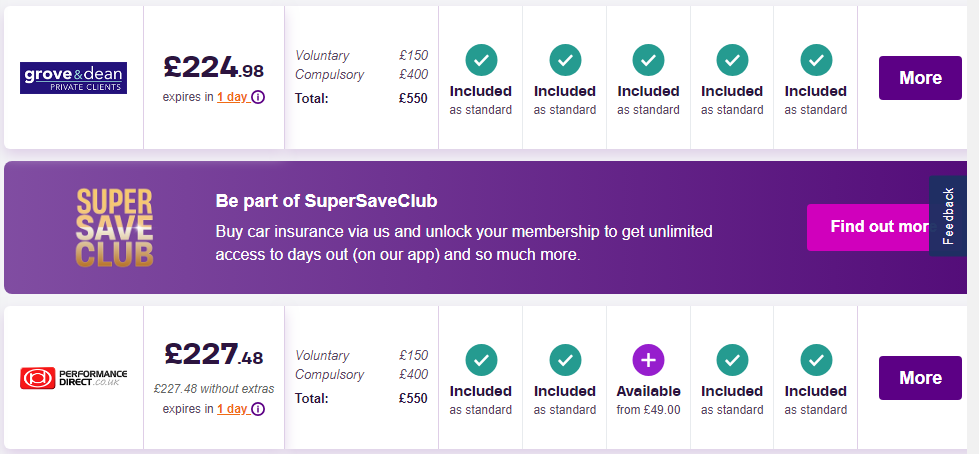The image size is (979, 454).
Task: Click the Find out more button
Action: coord(871,227)
